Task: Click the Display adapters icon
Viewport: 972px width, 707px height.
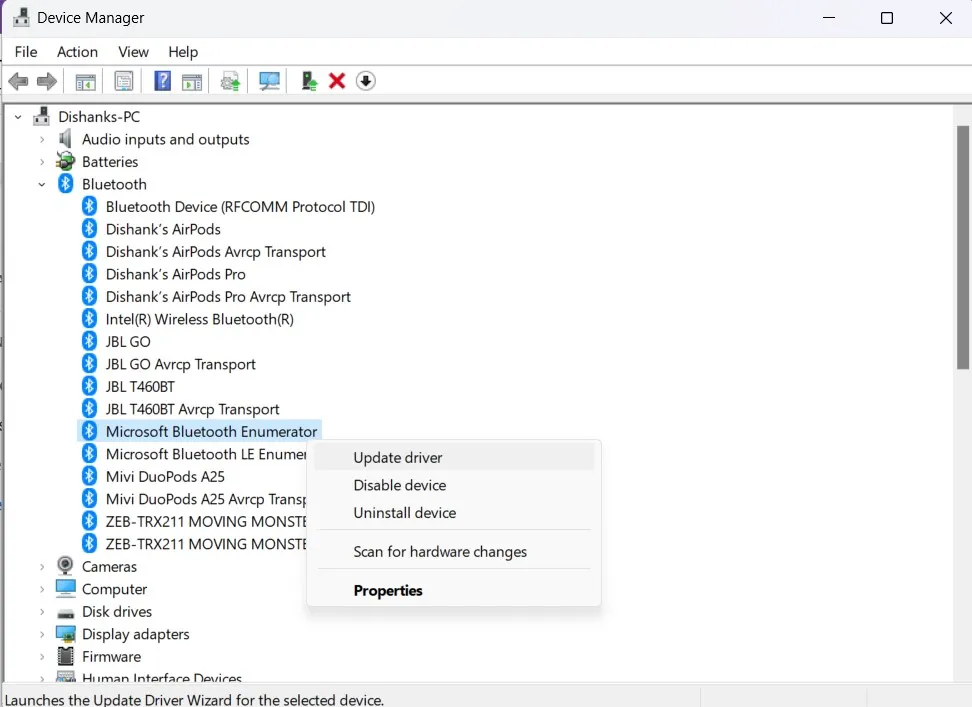Action: coord(65,634)
